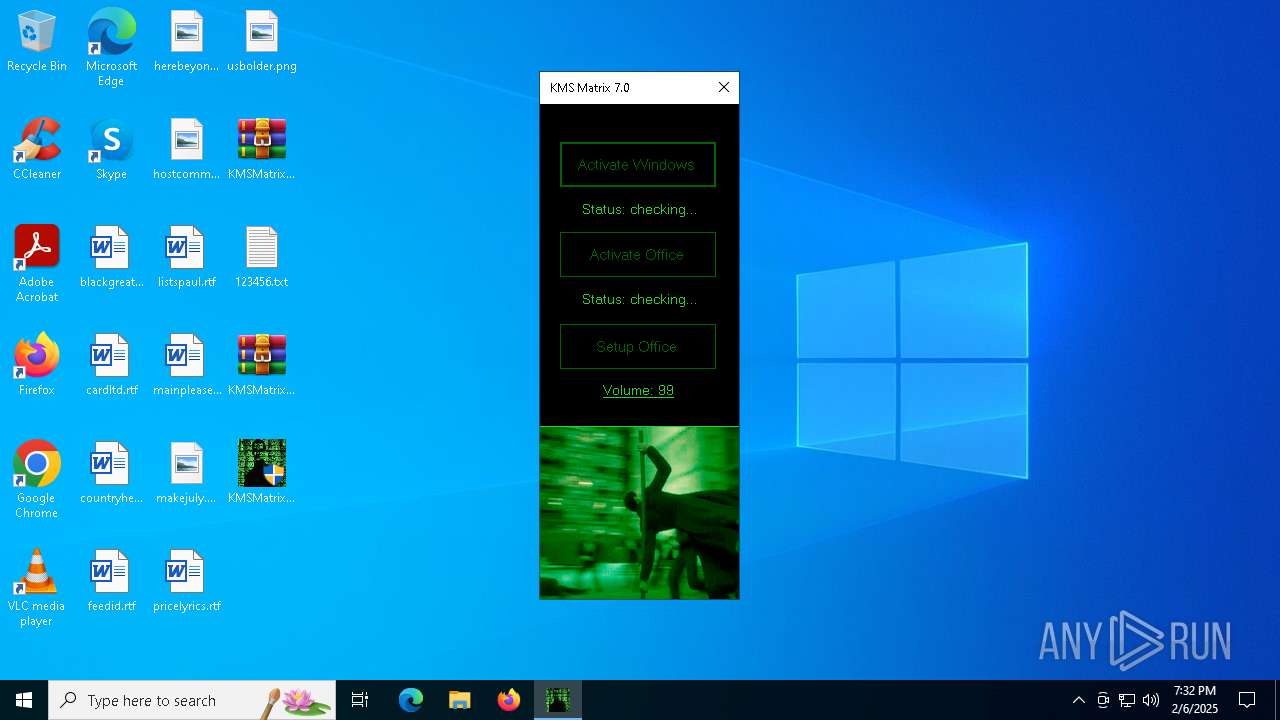Image resolution: width=1280 pixels, height=720 pixels.
Task: Open the notification center icon
Action: (x=1247, y=700)
